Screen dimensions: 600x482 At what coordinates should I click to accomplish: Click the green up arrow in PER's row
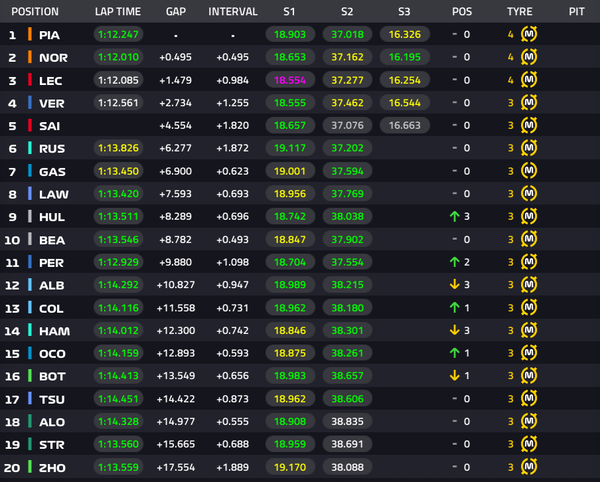(x=455, y=262)
